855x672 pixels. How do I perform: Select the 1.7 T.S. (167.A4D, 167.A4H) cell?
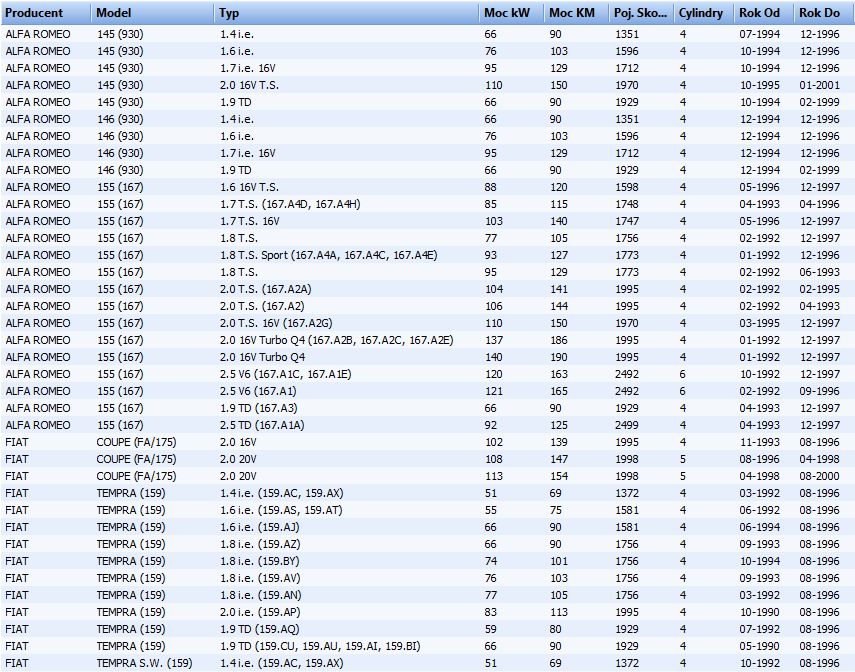click(290, 204)
